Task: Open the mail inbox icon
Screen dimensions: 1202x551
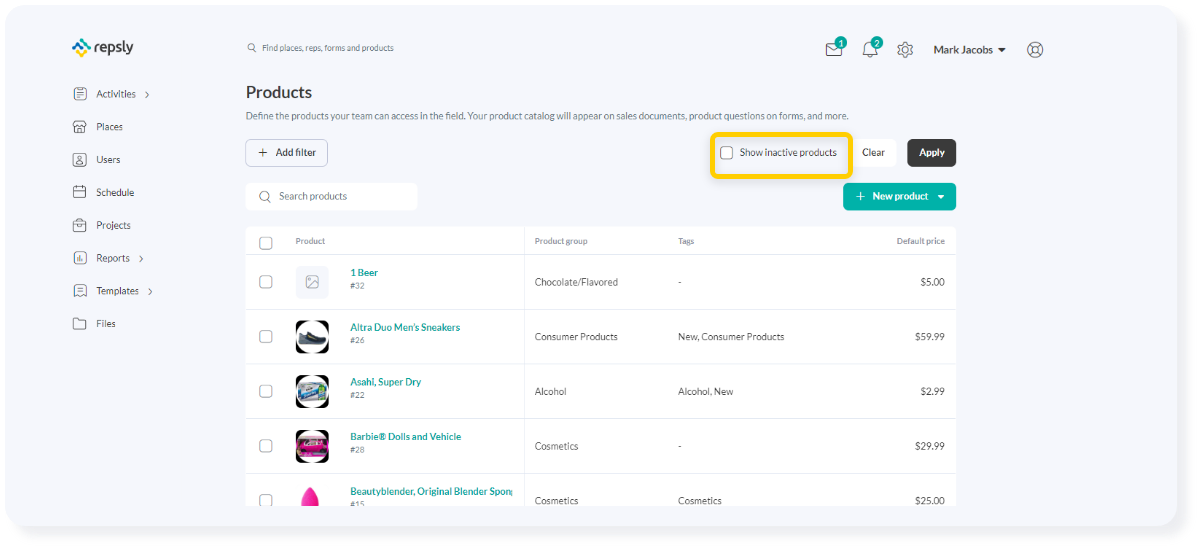Action: coord(833,49)
